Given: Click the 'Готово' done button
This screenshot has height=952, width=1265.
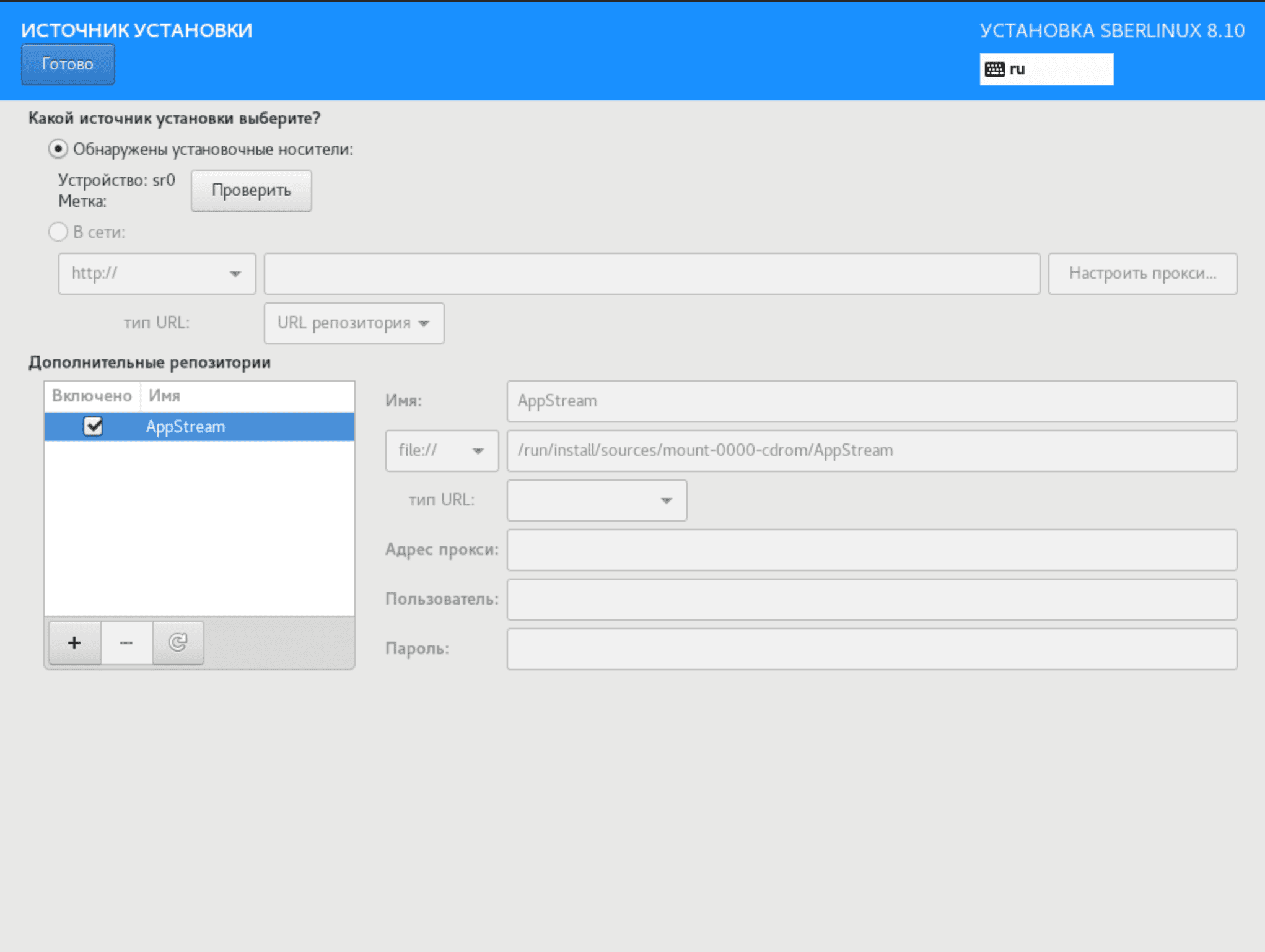Looking at the screenshot, I should pyautogui.click(x=68, y=64).
